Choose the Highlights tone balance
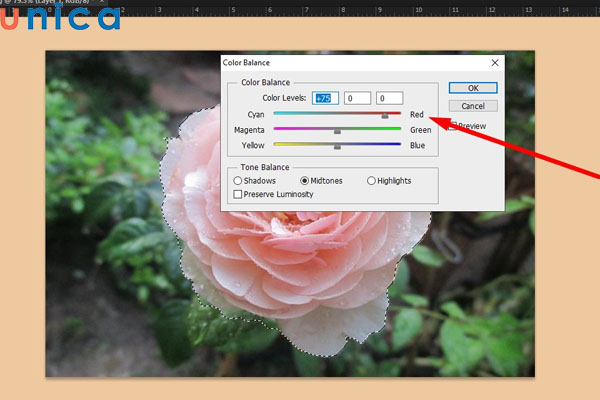The width and height of the screenshot is (600, 400). (x=371, y=181)
